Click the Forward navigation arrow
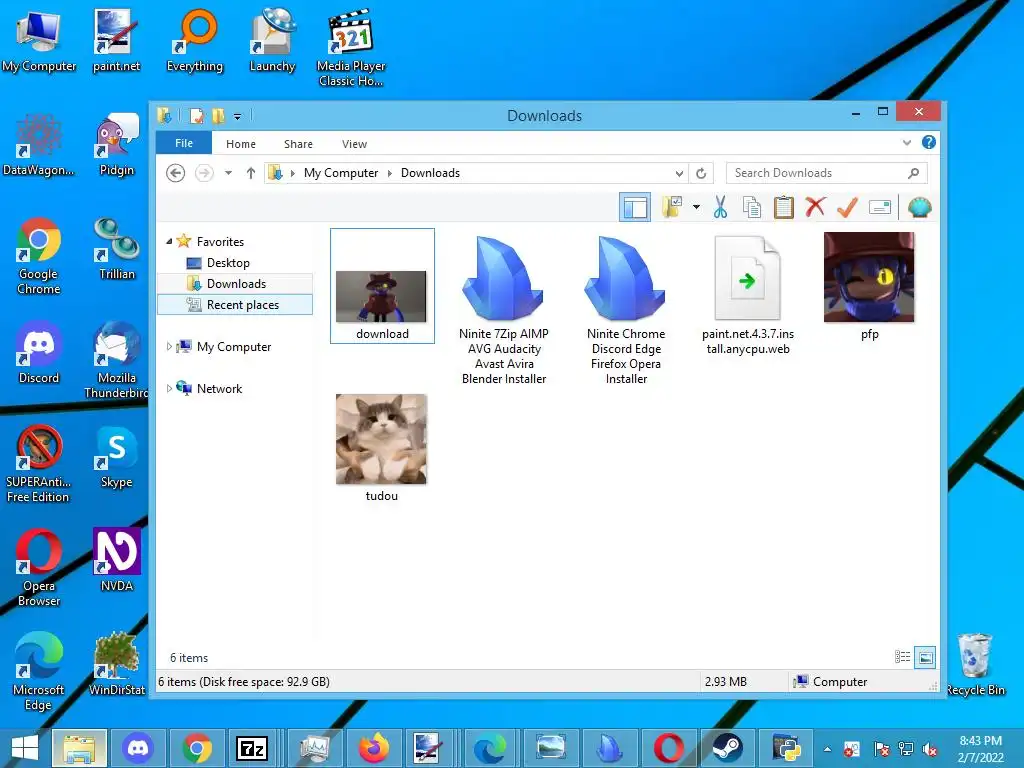This screenshot has width=1024, height=768. click(x=204, y=173)
